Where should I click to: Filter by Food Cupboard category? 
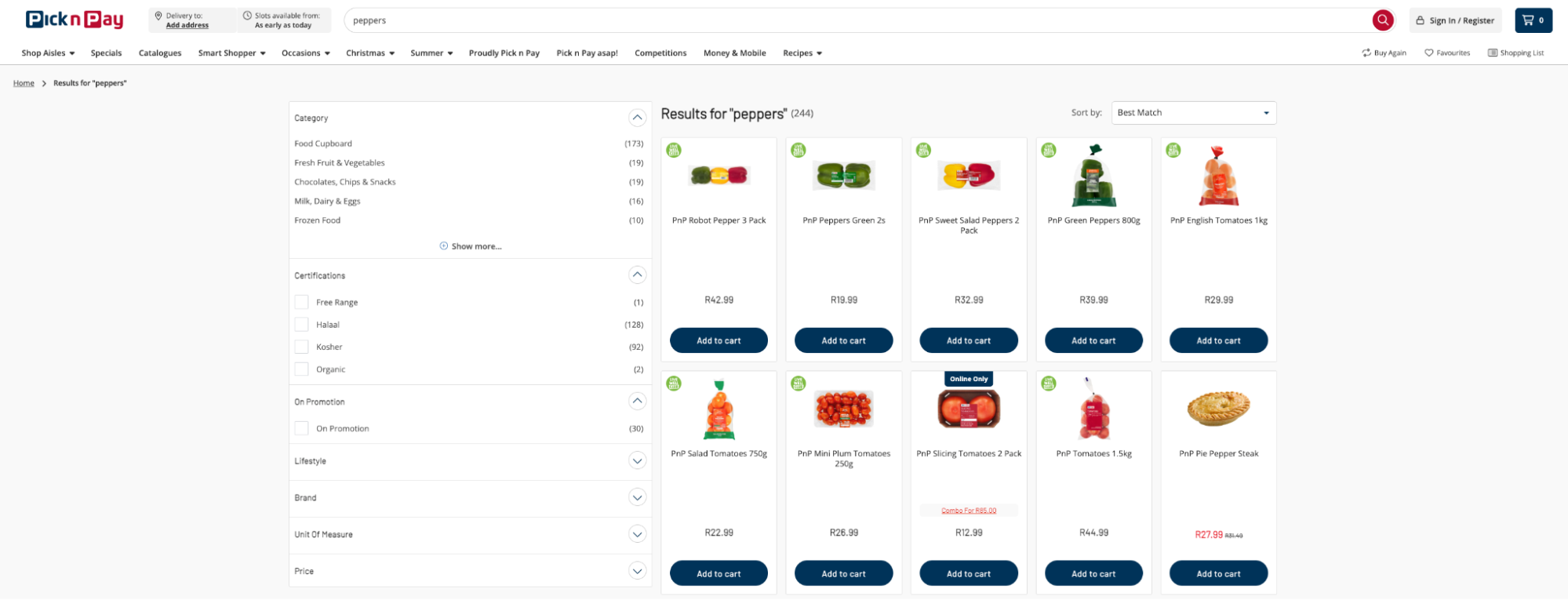pos(323,144)
